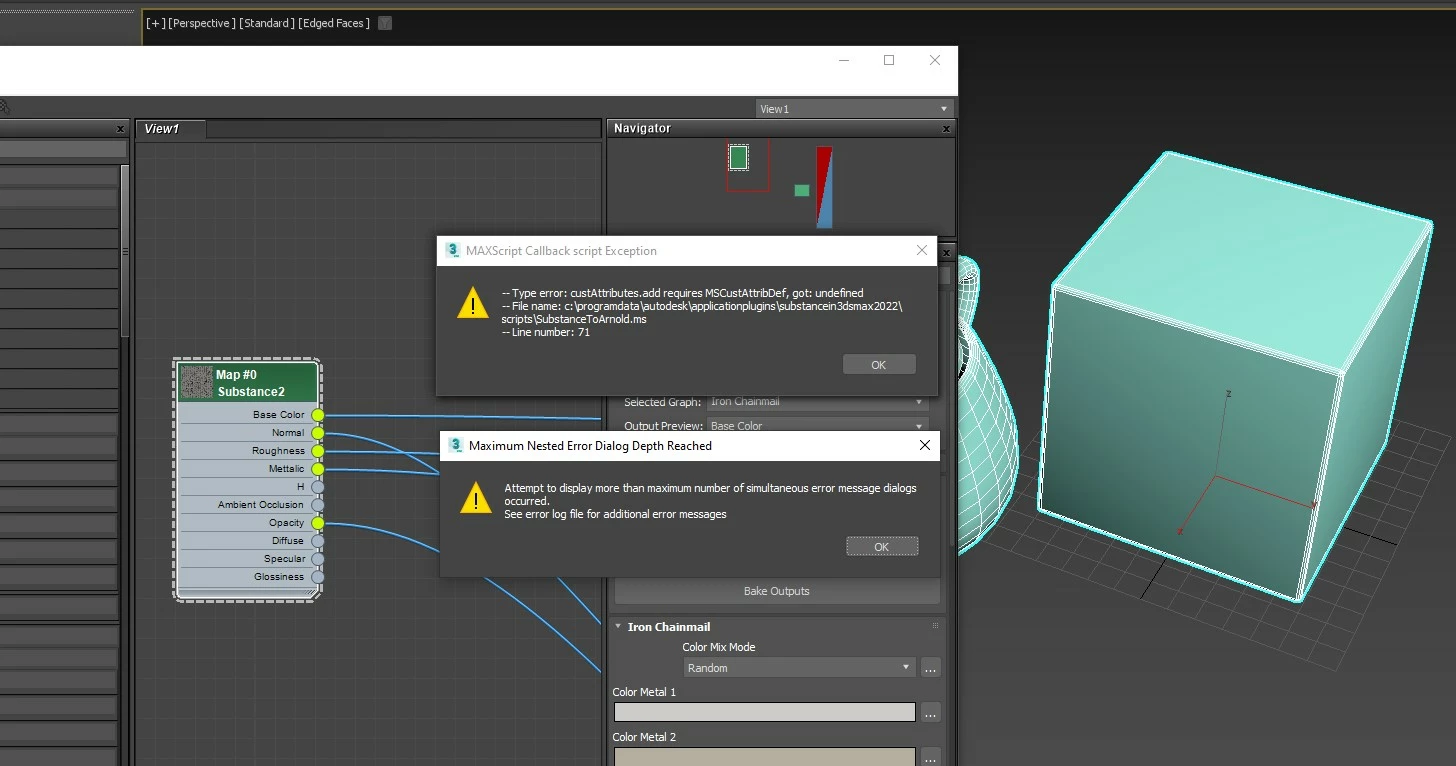Click the Ambient Occlusion output socket

tap(317, 505)
